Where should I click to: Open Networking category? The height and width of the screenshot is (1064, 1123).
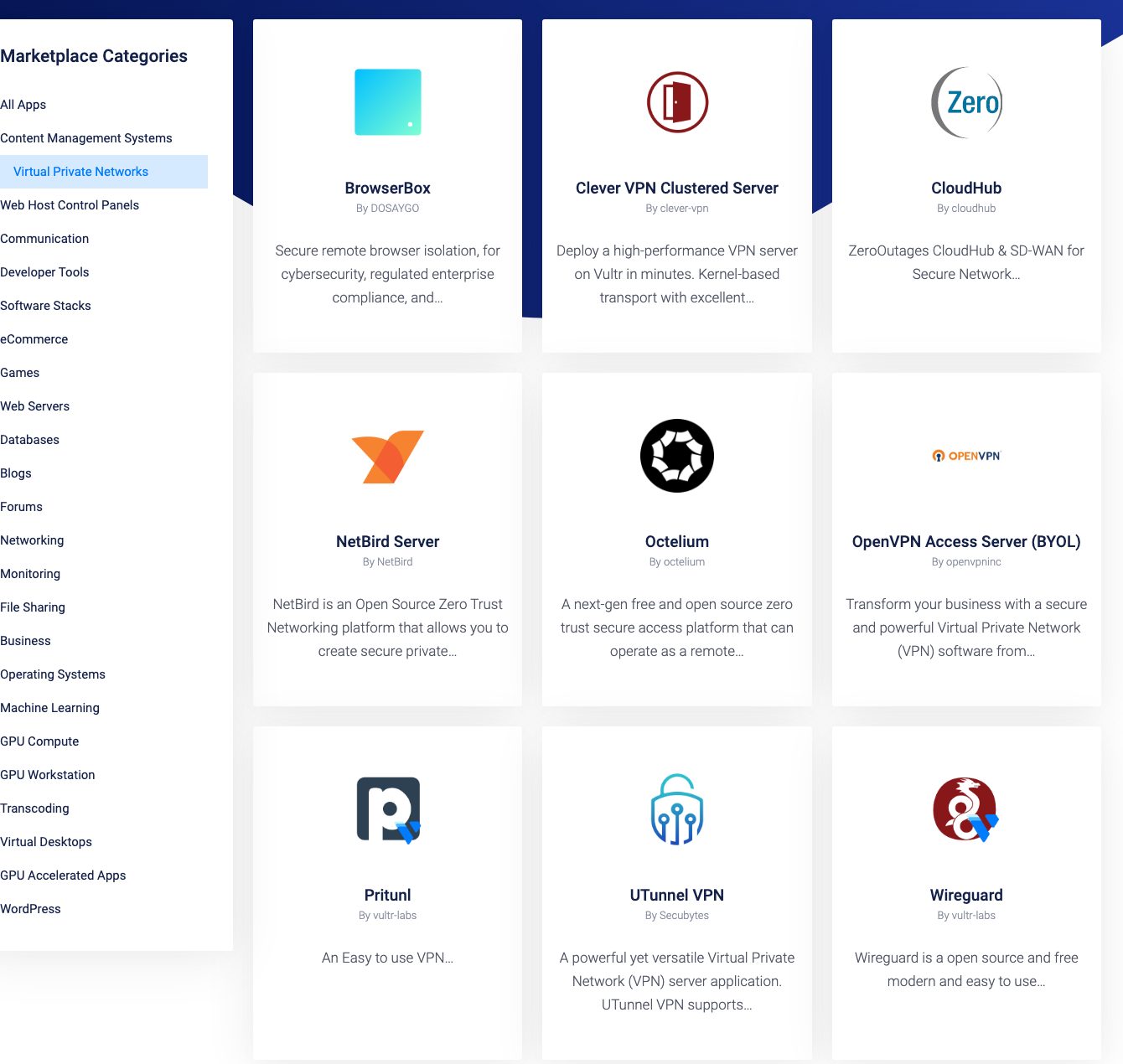coord(32,540)
